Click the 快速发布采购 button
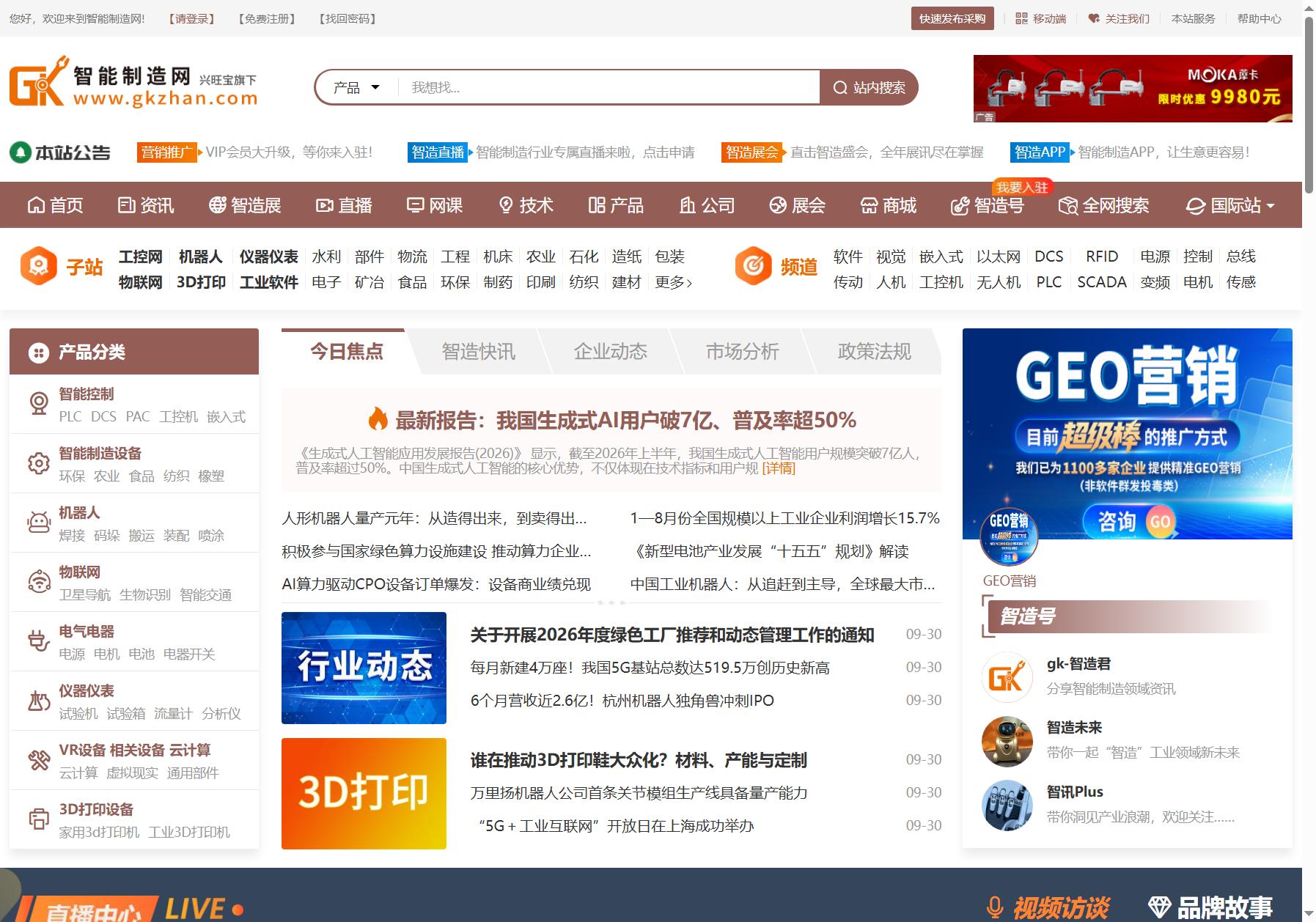The image size is (1316, 922). (x=952, y=18)
